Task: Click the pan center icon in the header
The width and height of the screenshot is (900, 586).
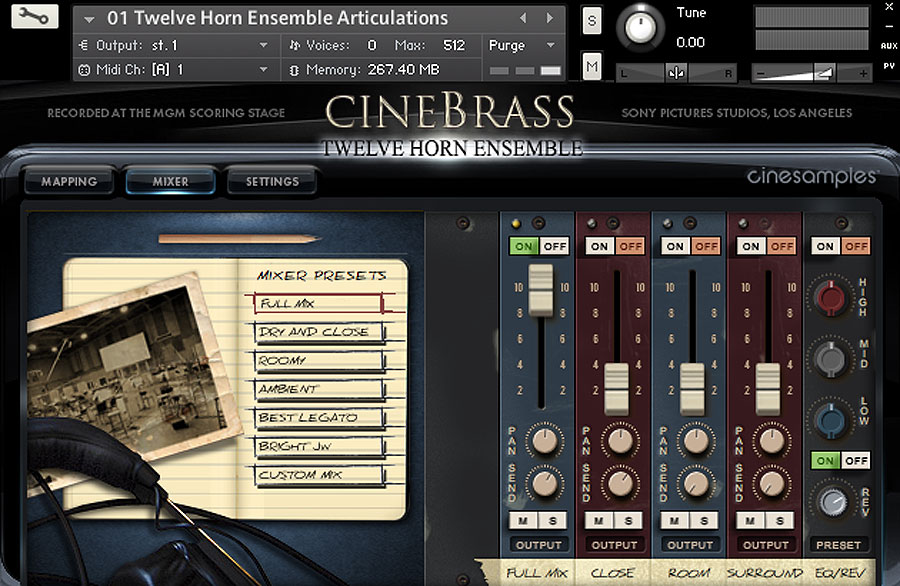Action: [676, 73]
